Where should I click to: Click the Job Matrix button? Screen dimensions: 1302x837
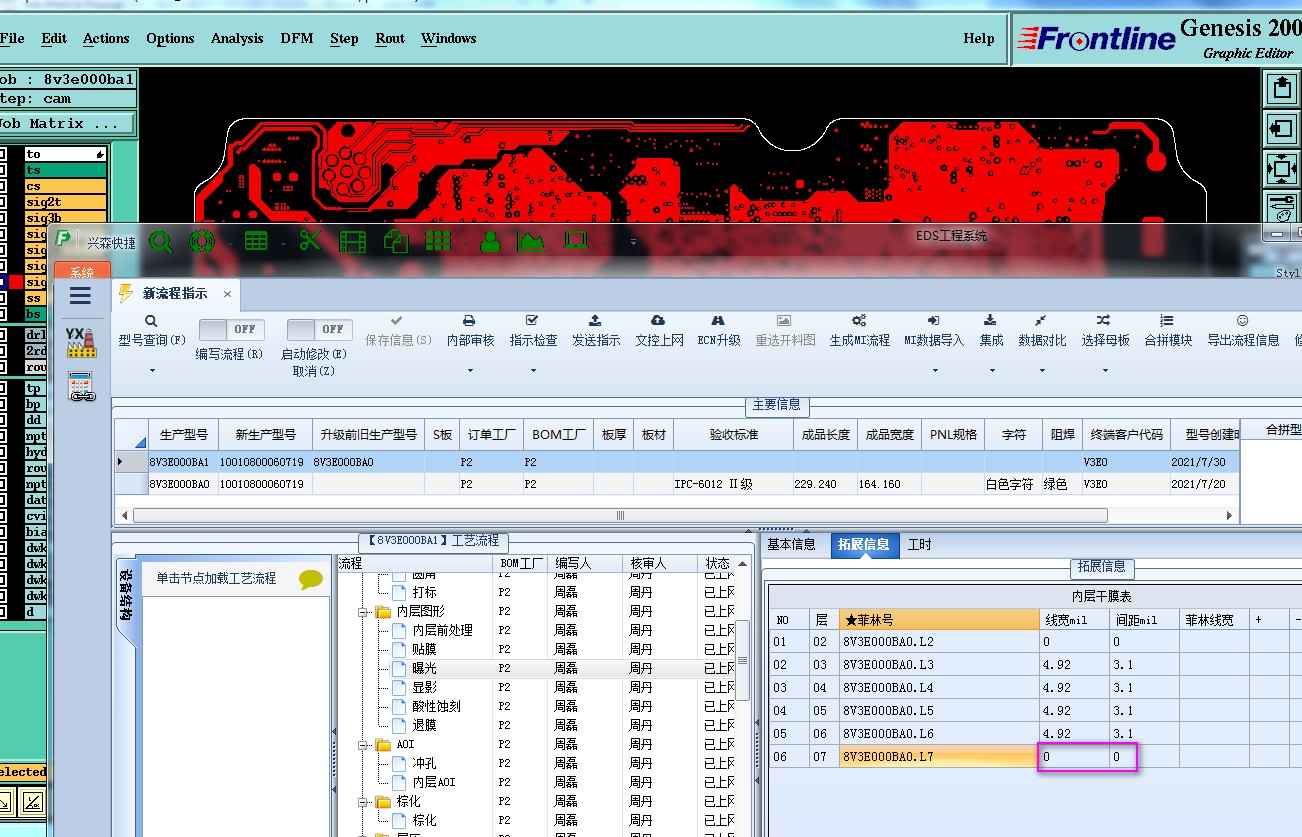pos(66,124)
